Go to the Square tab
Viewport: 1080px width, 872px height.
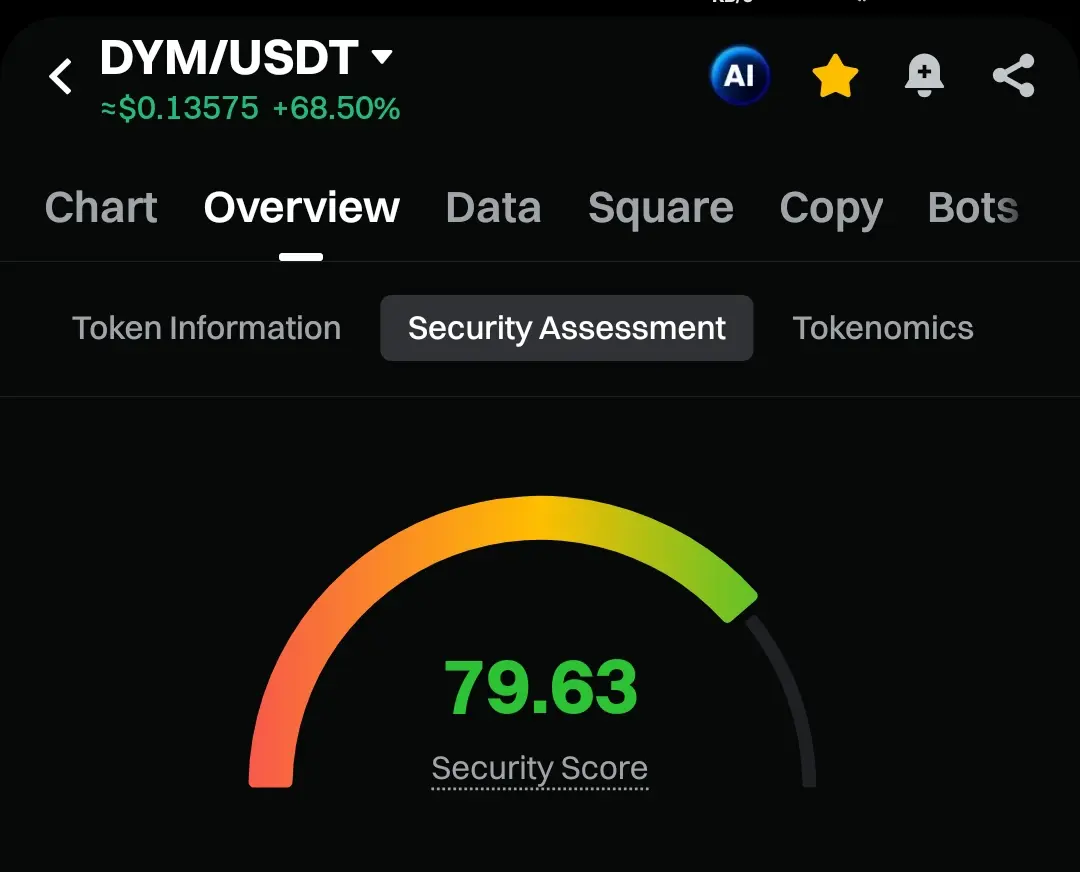[661, 209]
